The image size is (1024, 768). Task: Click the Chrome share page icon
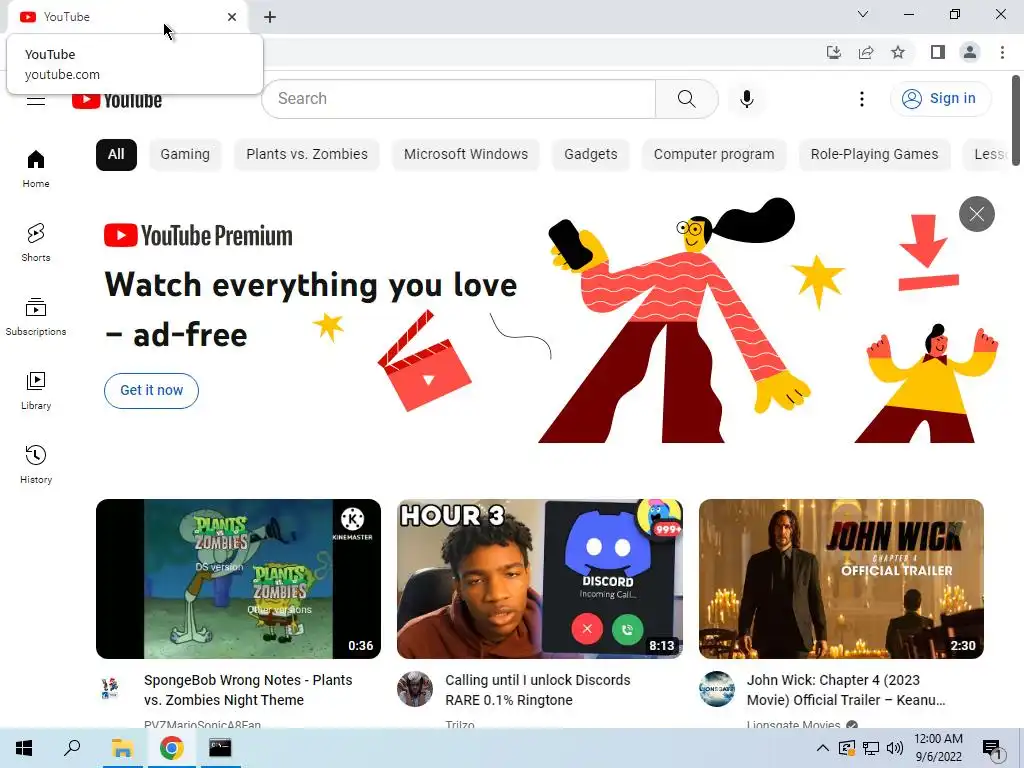pyautogui.click(x=866, y=52)
